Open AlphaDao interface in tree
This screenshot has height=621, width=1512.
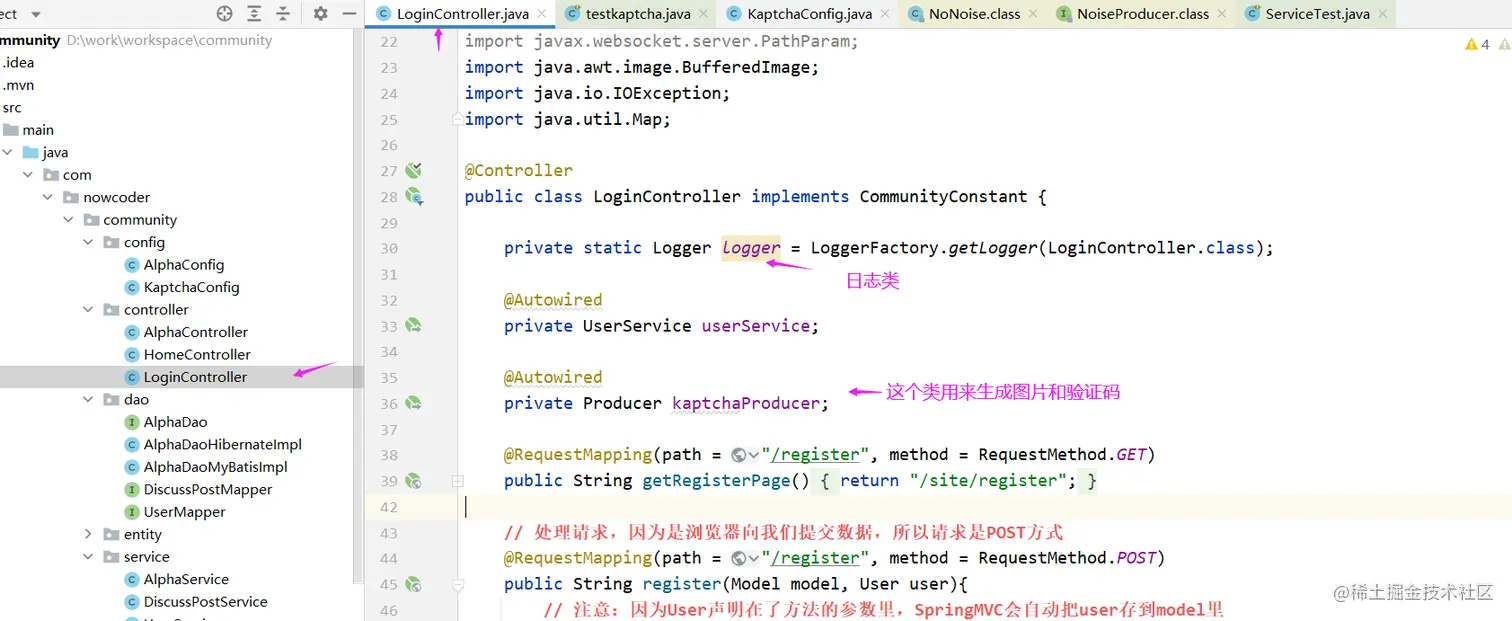tap(175, 422)
